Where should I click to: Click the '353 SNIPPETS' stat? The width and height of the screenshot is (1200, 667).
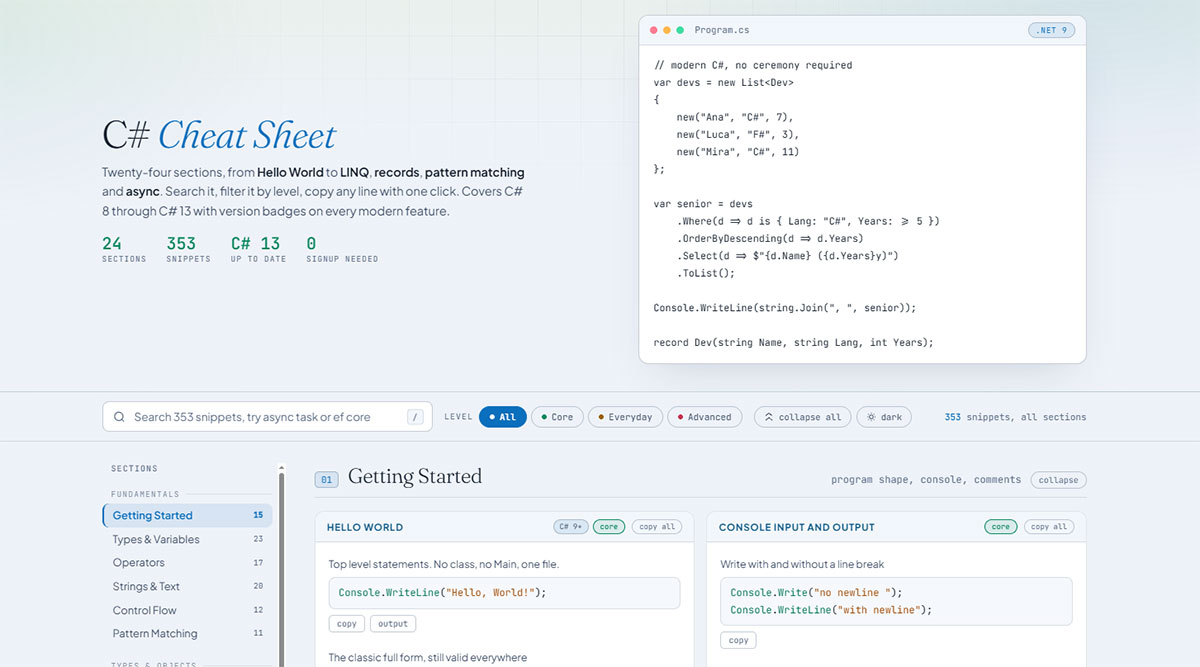pyautogui.click(x=188, y=249)
